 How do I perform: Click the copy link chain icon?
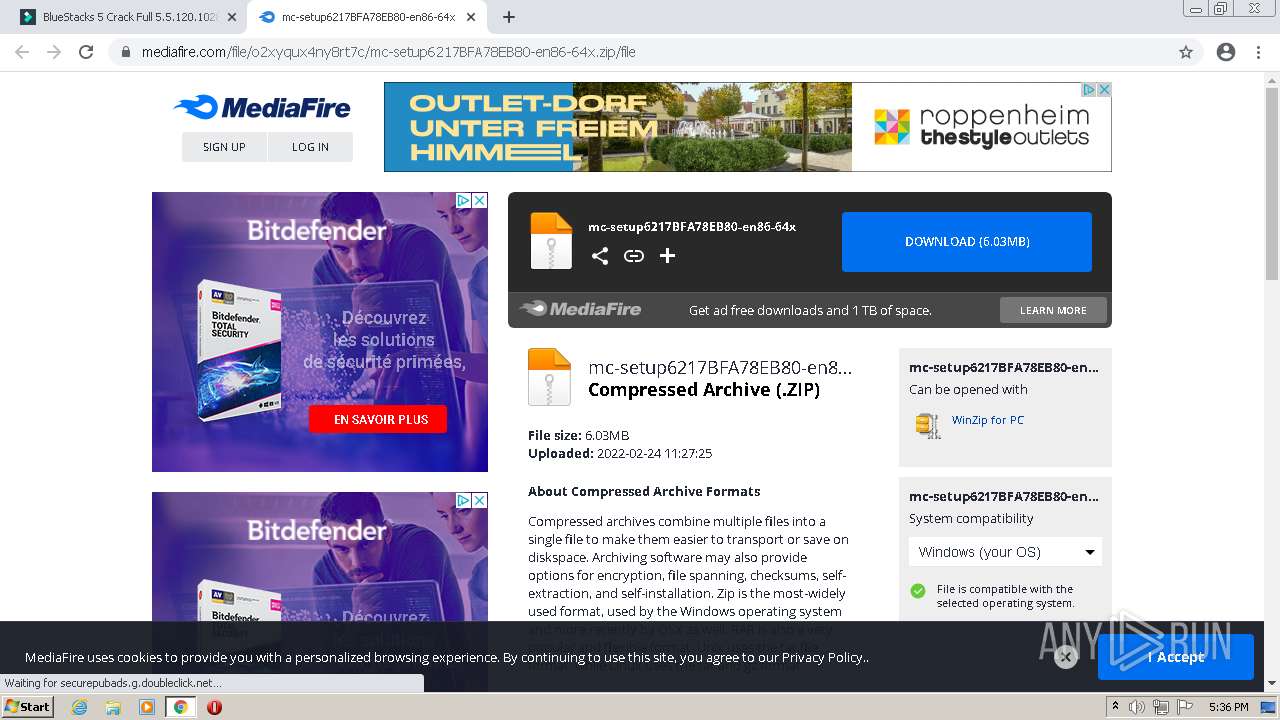pos(634,256)
